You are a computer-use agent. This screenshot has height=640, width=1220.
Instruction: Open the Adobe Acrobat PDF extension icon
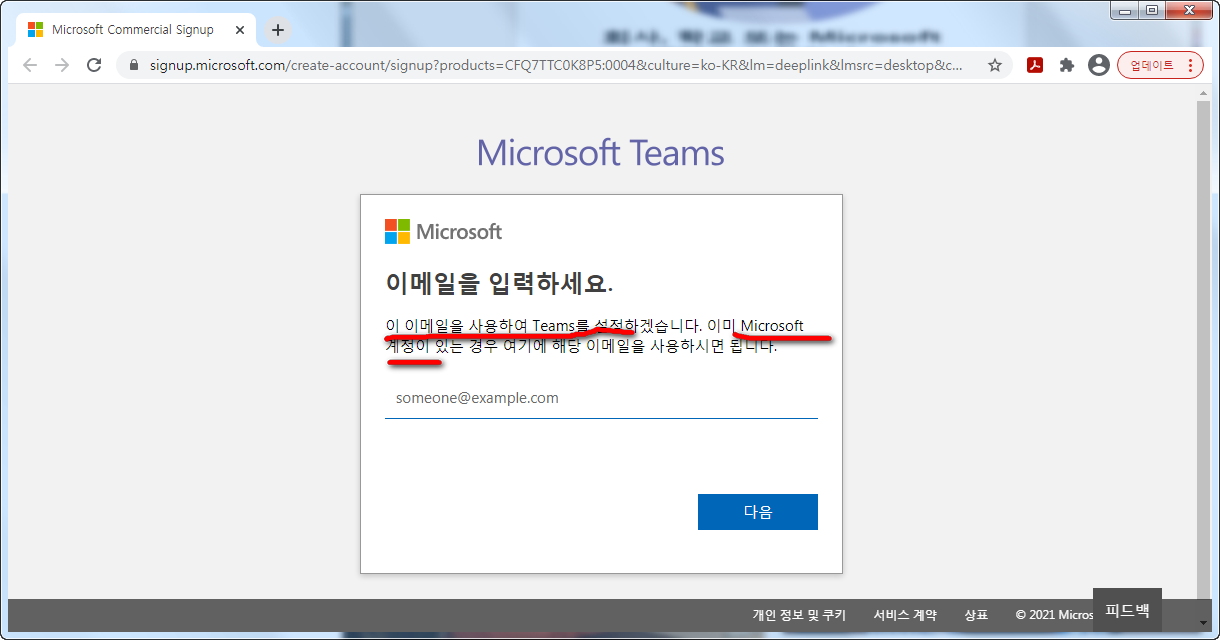point(1035,65)
